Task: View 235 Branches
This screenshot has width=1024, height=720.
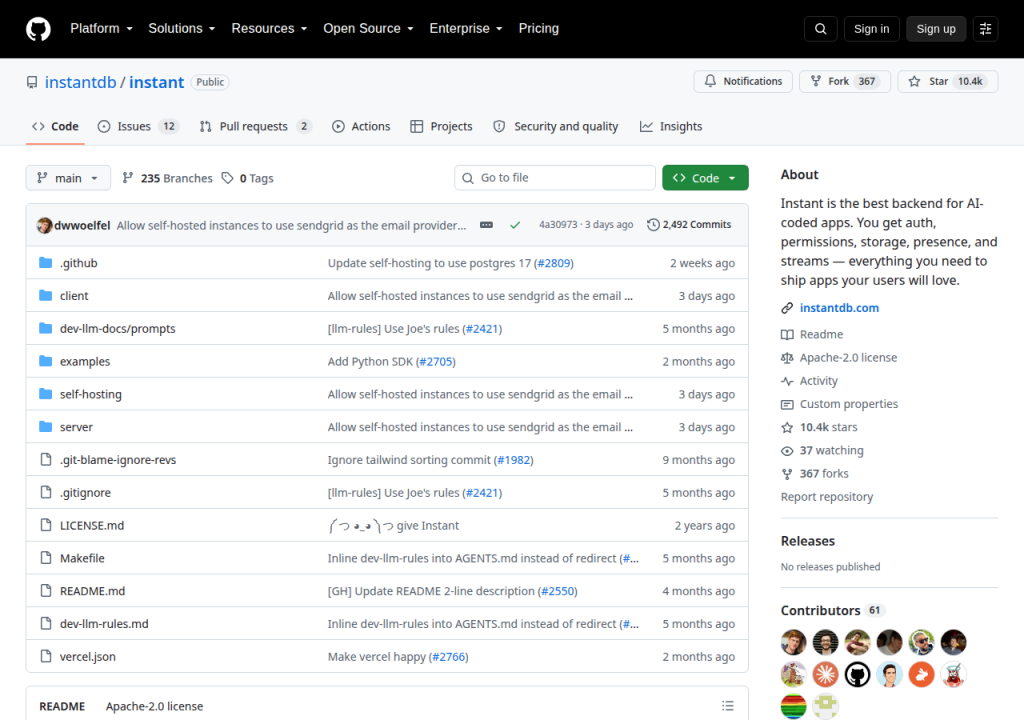Action: click(167, 178)
